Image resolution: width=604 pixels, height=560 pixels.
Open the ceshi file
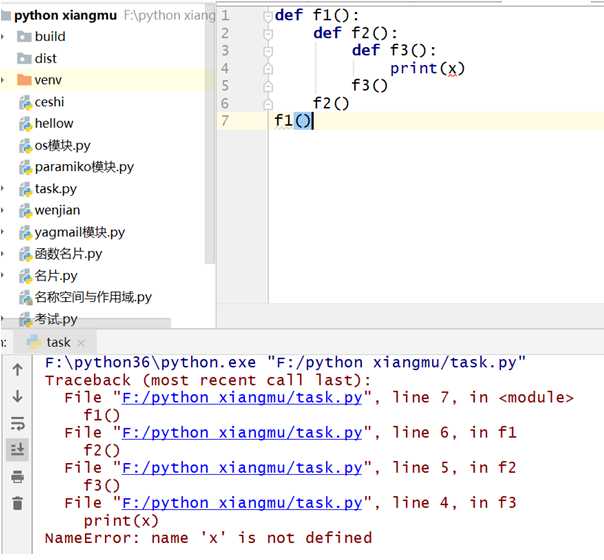(49, 102)
